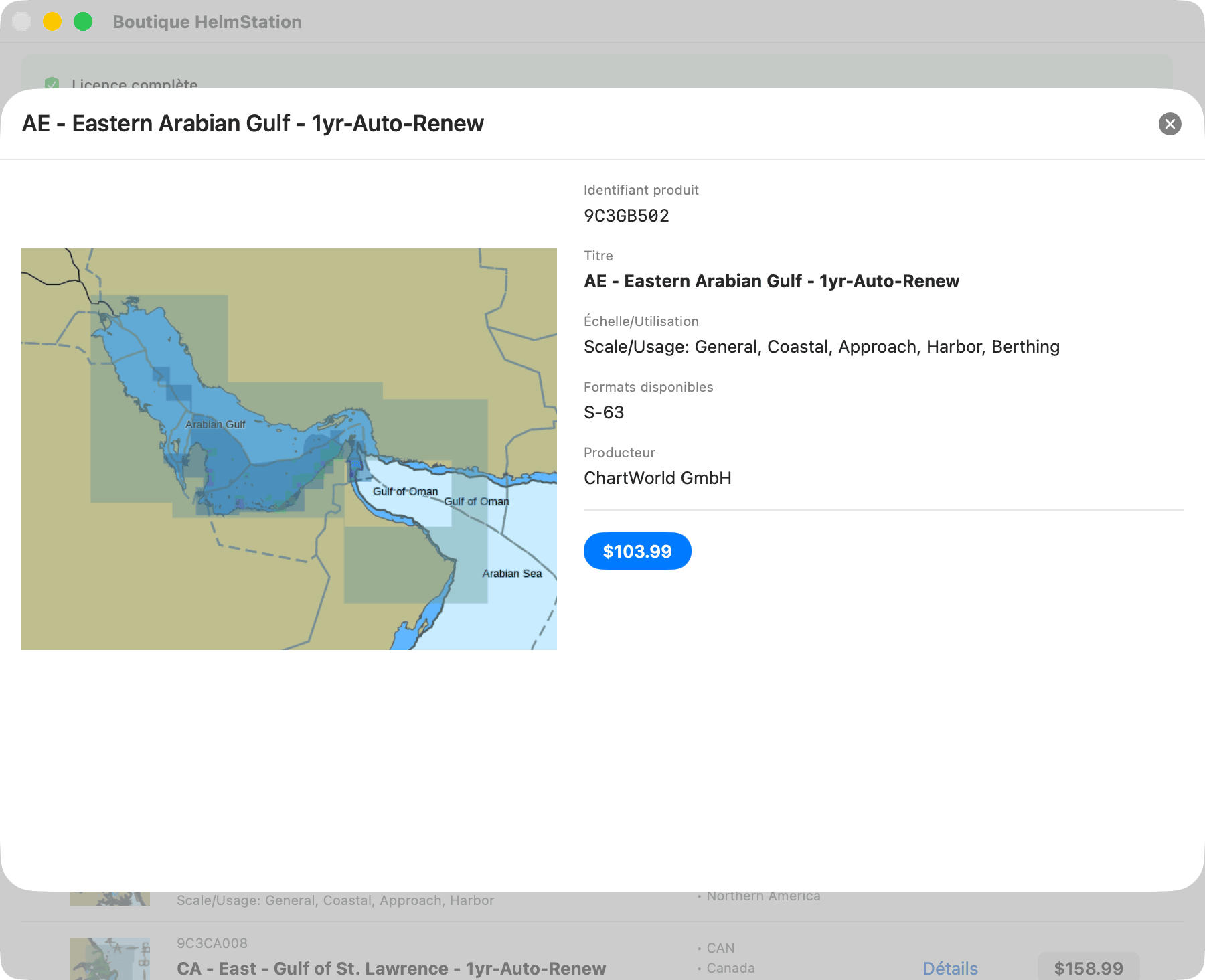Click the ChartWorld GmbH producer name

pos(657,478)
